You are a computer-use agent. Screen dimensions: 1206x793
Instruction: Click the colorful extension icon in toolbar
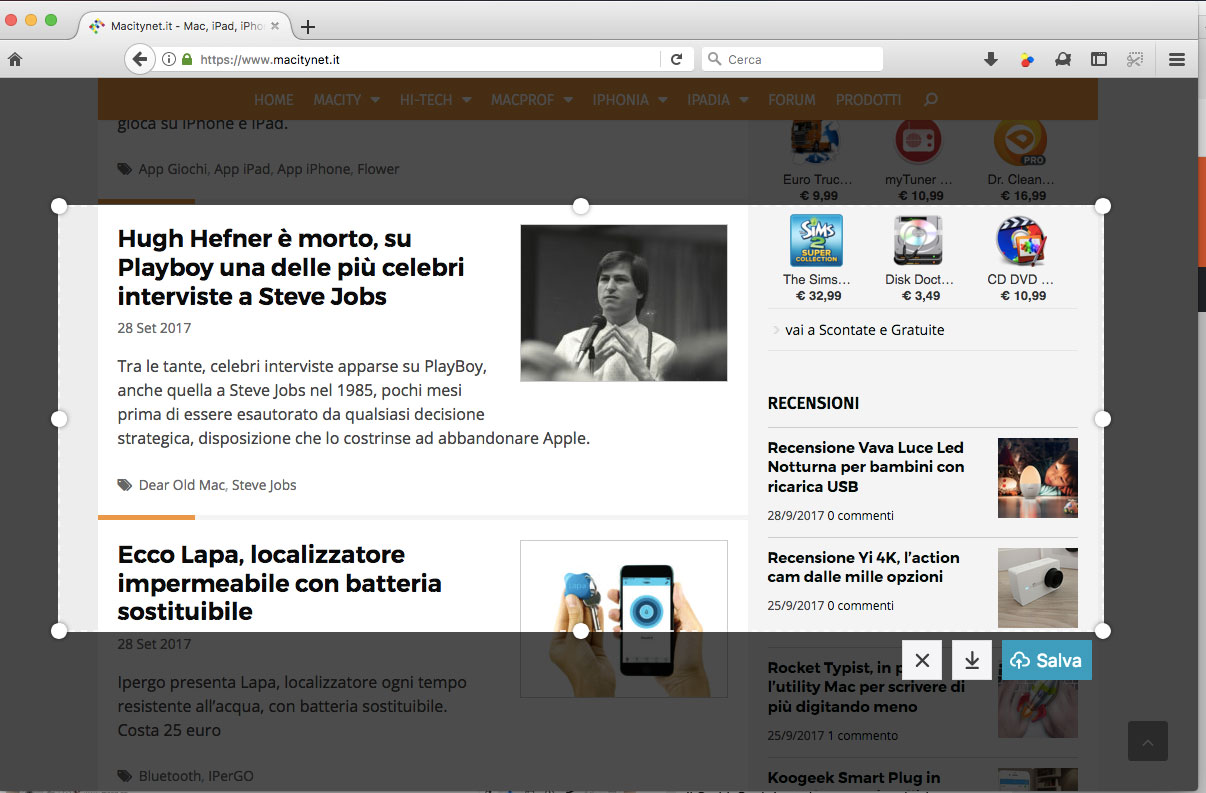coord(1027,59)
